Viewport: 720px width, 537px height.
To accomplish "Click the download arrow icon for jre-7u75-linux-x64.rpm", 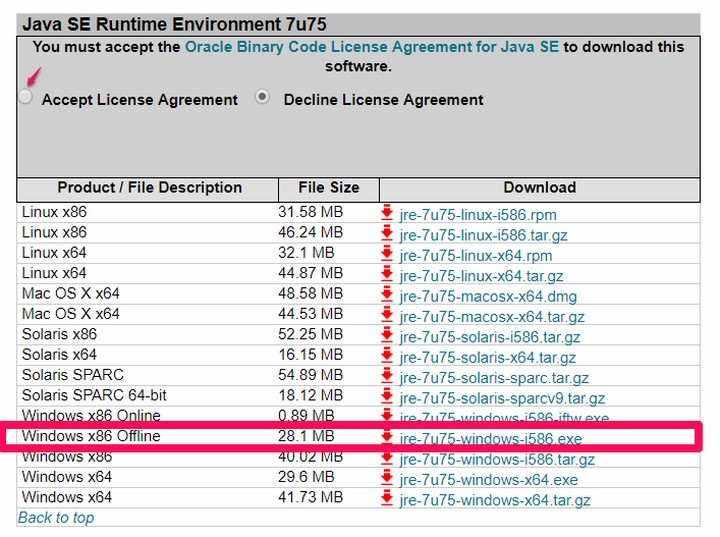I will coord(387,255).
